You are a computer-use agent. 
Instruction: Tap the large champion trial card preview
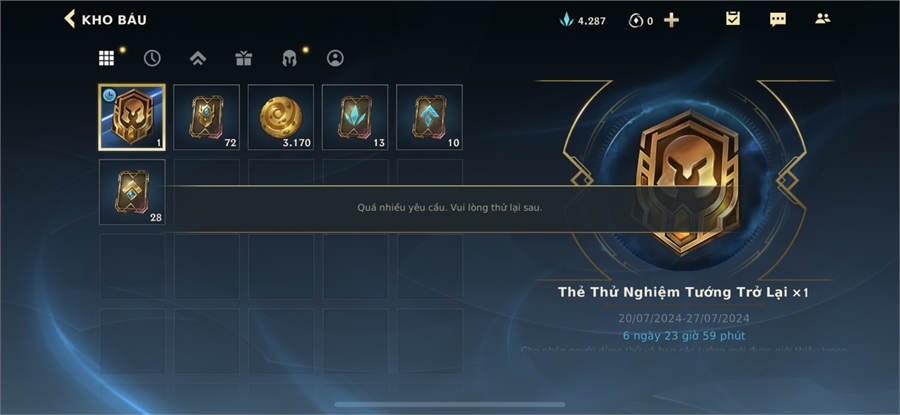pos(686,181)
